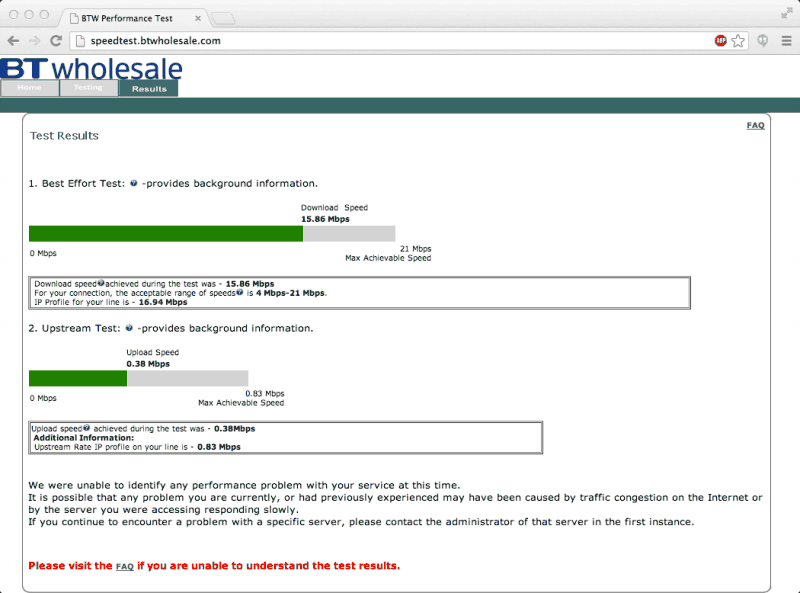Click the download speed progress bar

point(212,234)
